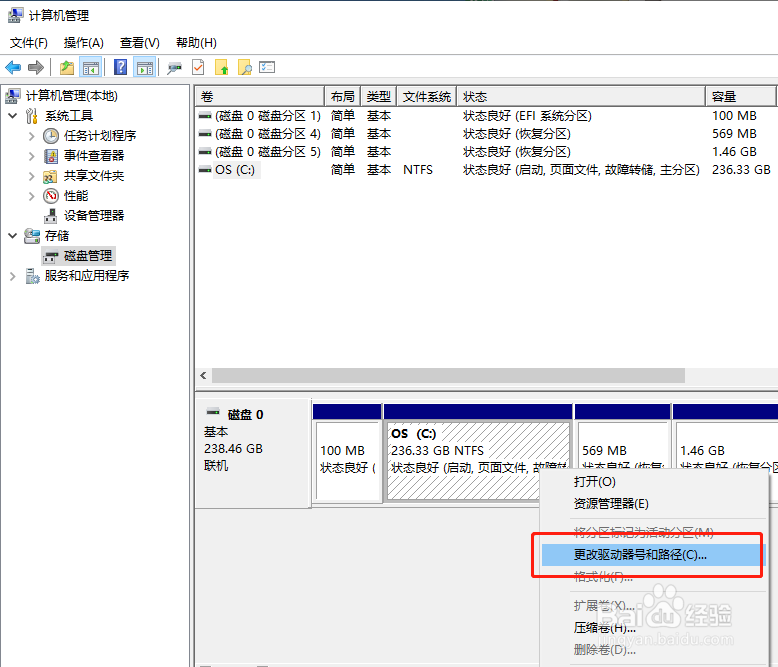Toggle the show/hide console tree icon
The image size is (778, 667).
[91, 67]
